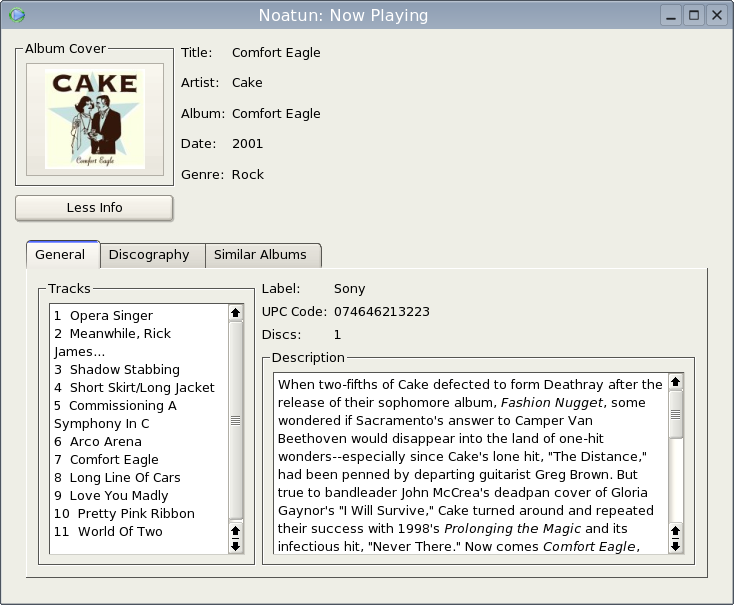Select track 2 Meanwhile, Rick James...

pos(112,342)
